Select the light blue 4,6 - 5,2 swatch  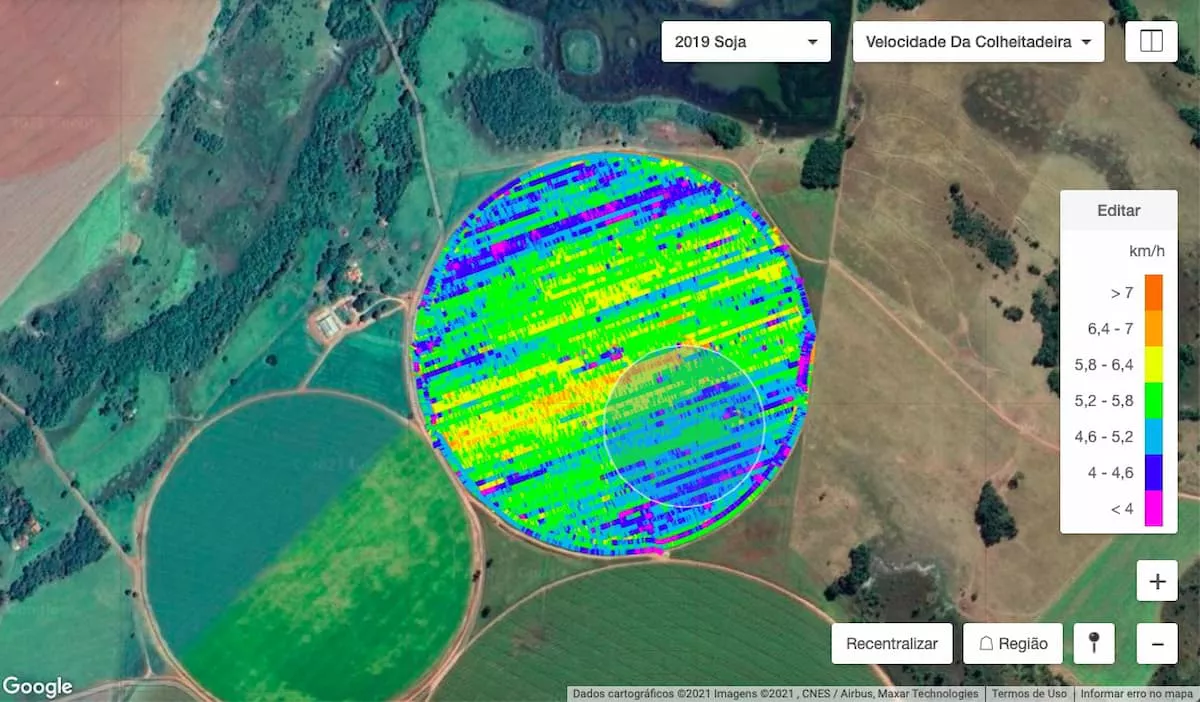(1154, 437)
